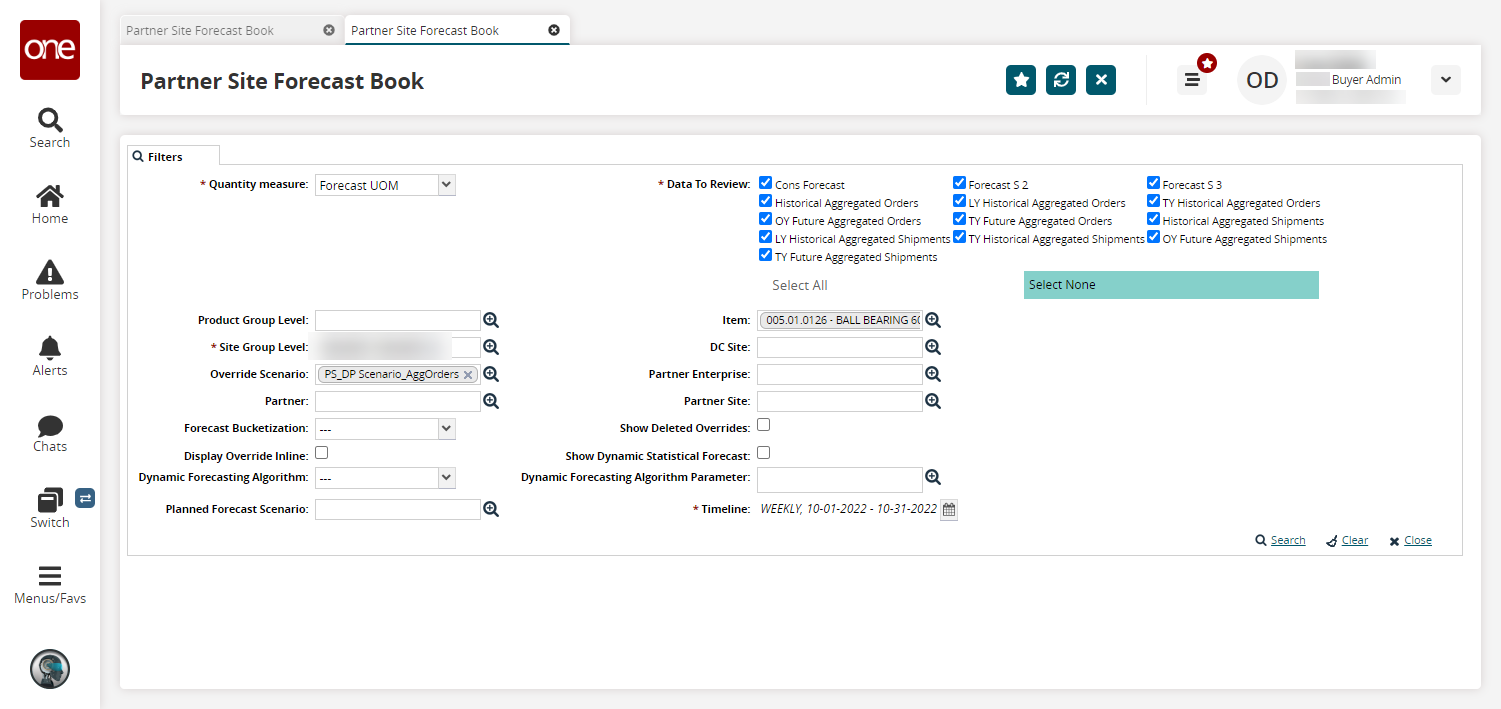Click the star favorite icon in header

coord(1020,80)
